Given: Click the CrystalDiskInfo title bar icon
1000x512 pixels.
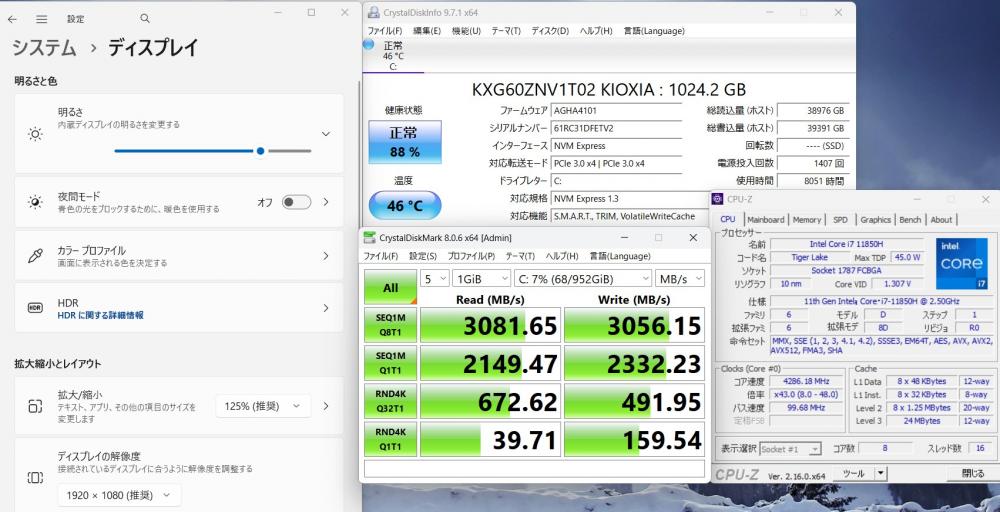Looking at the screenshot, I should click(373, 12).
